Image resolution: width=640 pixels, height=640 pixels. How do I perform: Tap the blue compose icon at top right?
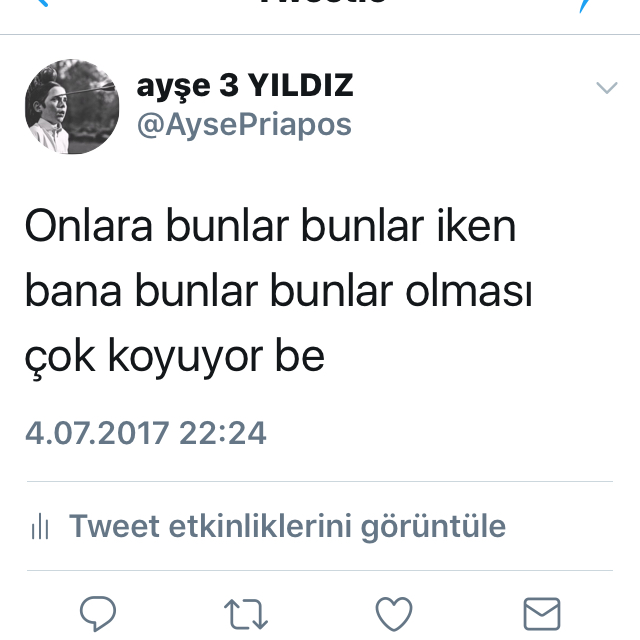coord(584,6)
